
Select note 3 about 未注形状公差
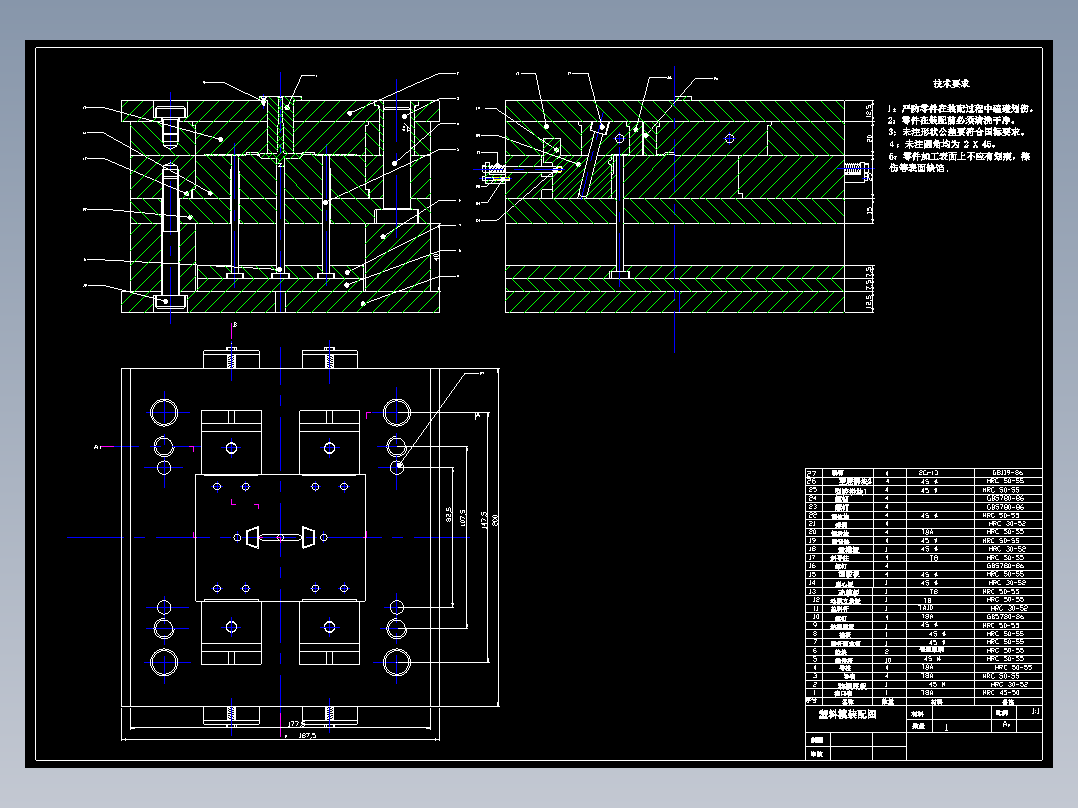pyautogui.click(x=957, y=132)
